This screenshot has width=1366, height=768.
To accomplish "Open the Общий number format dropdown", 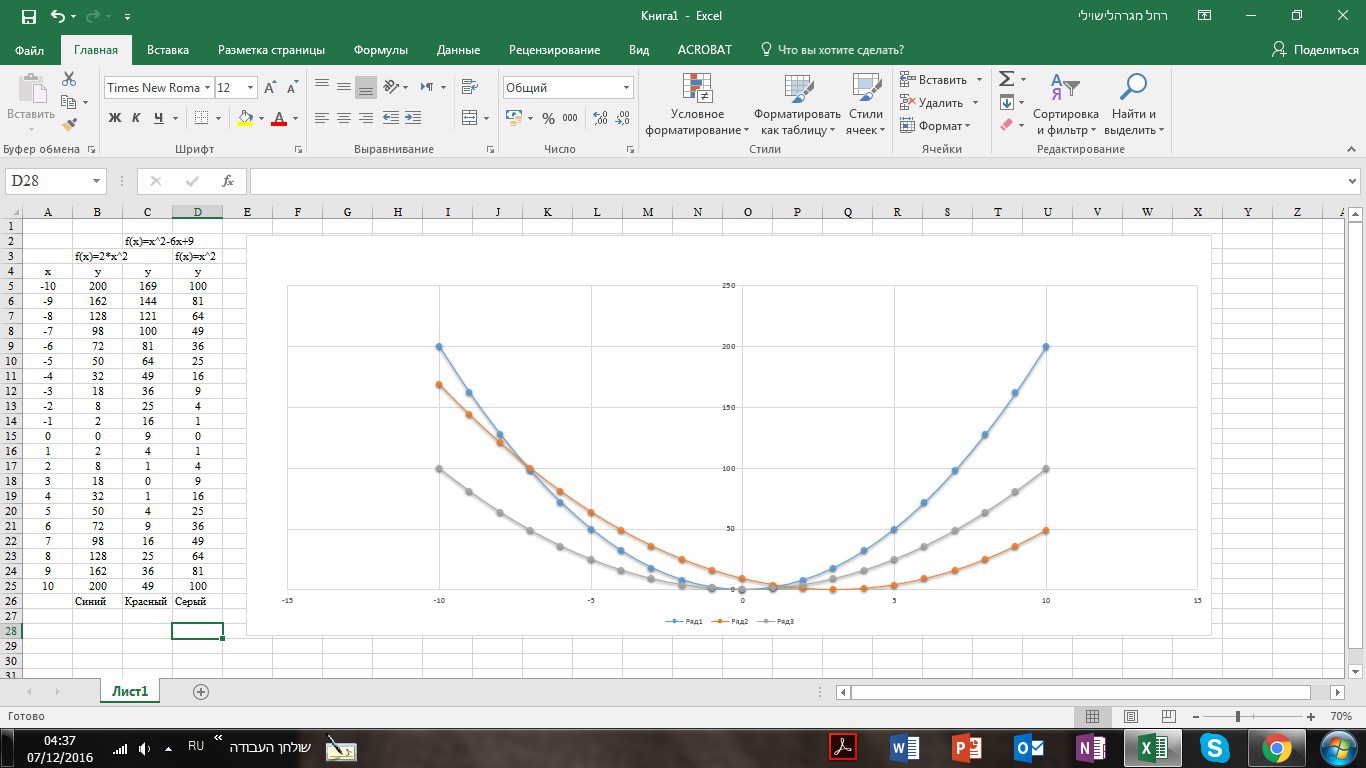I will [626, 88].
